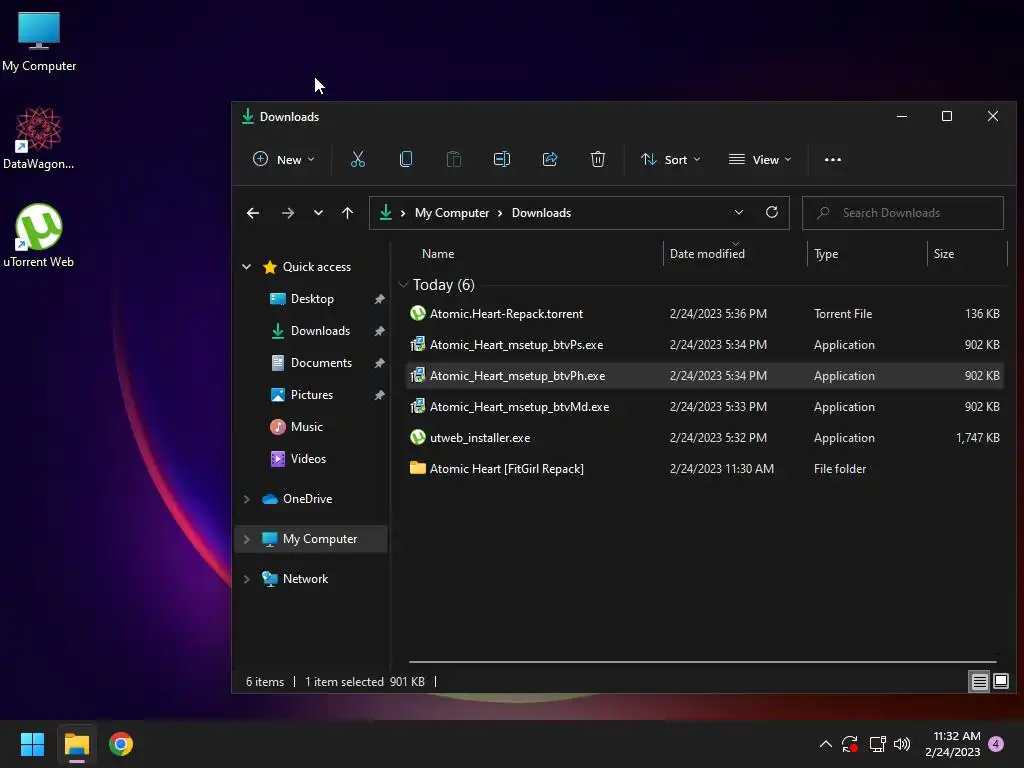1024x768 pixels.
Task: Expand Network in navigation pane
Action: point(247,579)
